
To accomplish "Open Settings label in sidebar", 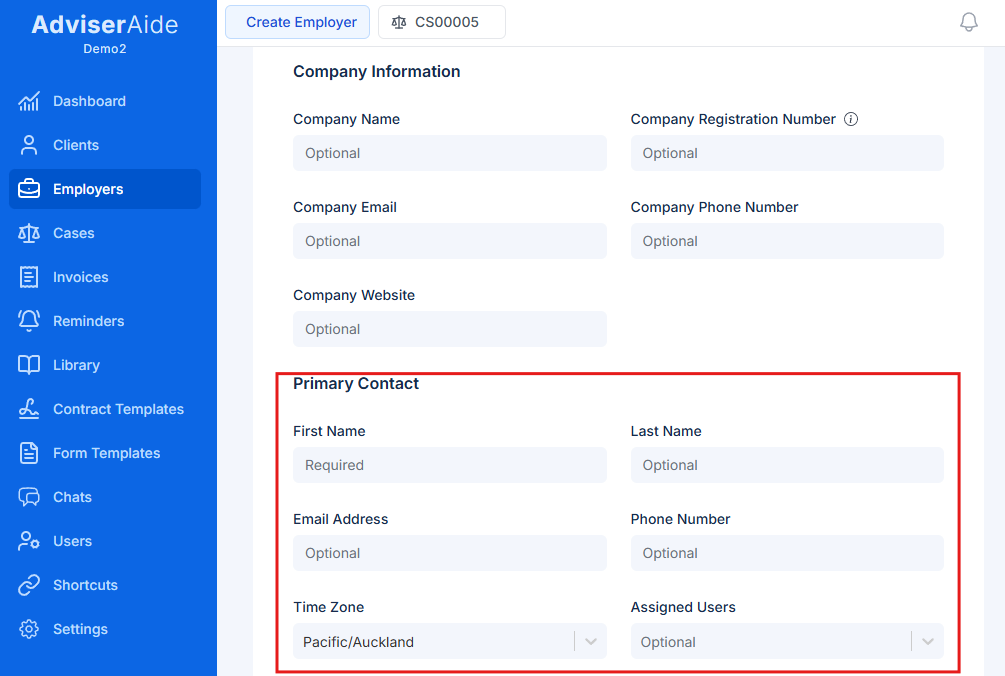I will [x=80, y=629].
